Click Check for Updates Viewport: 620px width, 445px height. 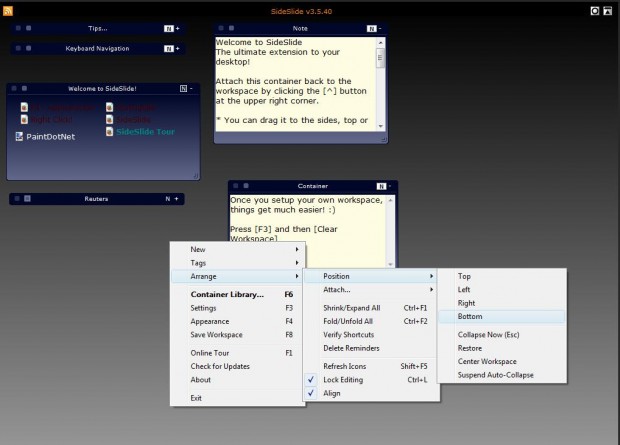tap(238, 366)
